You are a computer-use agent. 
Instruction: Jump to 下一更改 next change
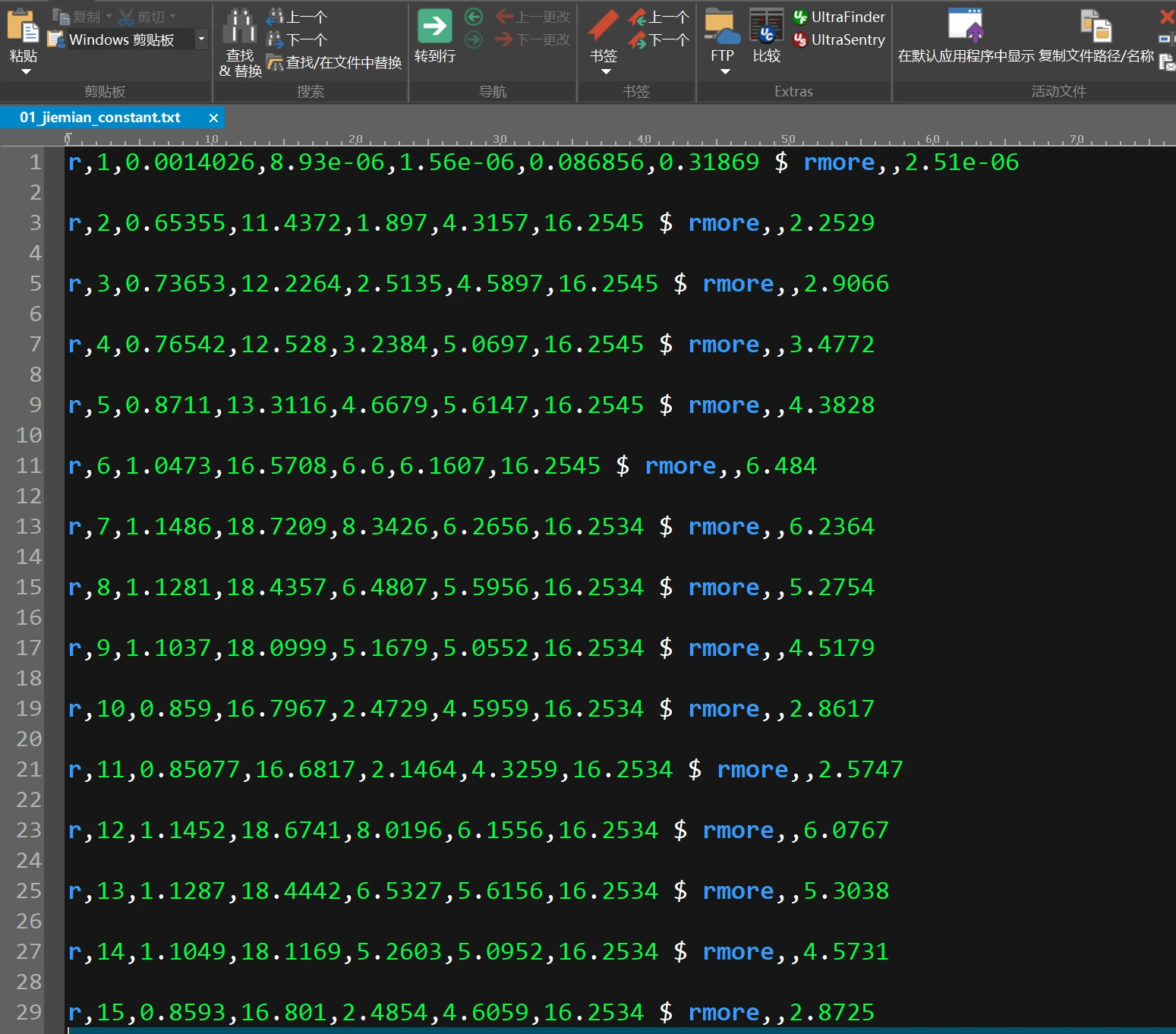point(532,39)
